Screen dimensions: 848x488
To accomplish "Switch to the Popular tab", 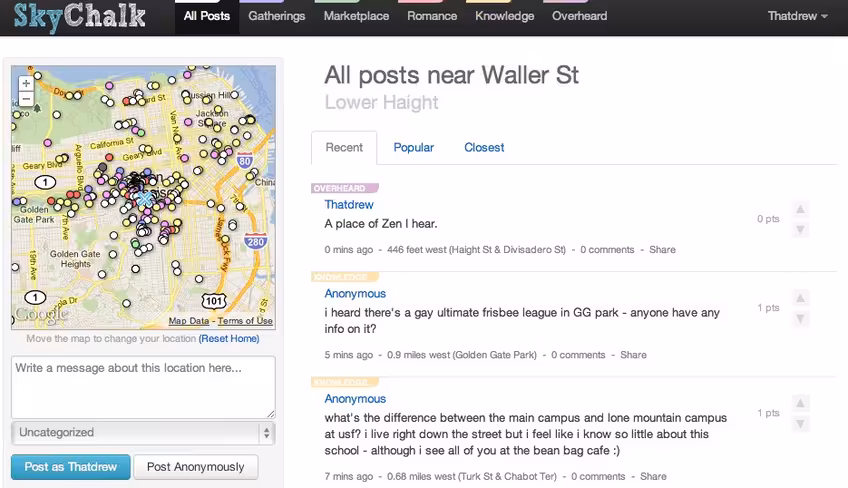I will click(x=413, y=148).
